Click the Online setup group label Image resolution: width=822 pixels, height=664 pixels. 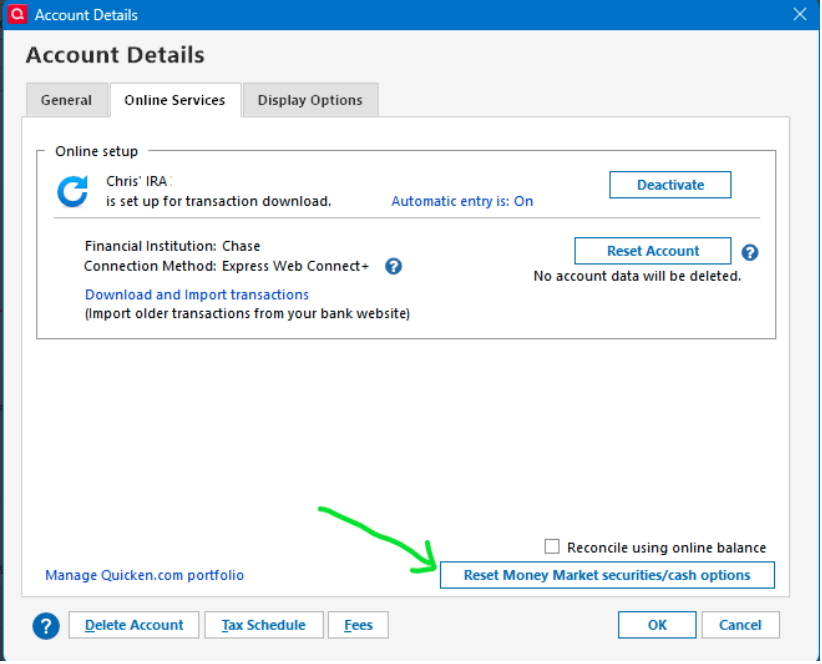coord(96,151)
